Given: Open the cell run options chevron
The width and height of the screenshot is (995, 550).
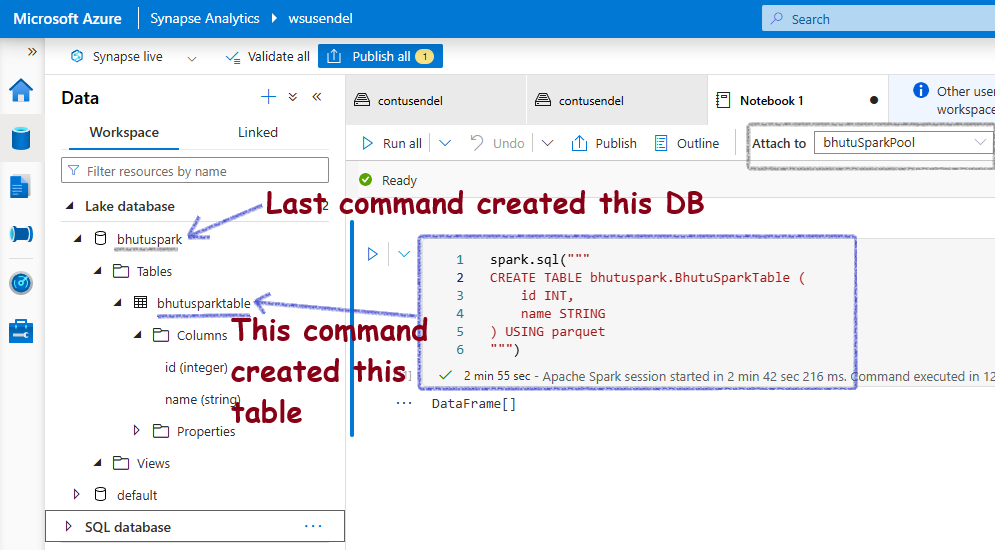Looking at the screenshot, I should 404,254.
